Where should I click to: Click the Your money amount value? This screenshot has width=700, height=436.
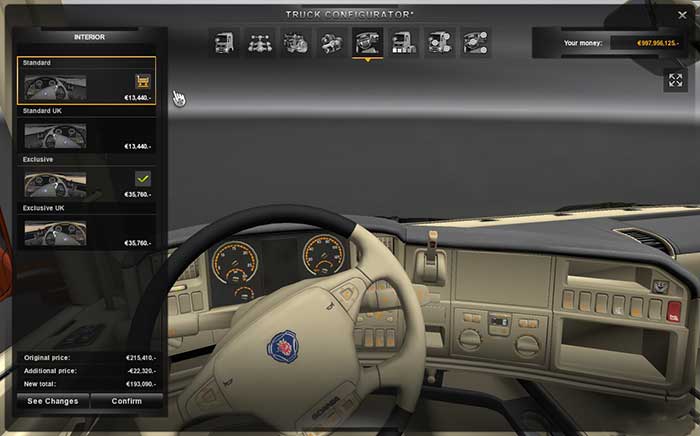click(x=658, y=43)
